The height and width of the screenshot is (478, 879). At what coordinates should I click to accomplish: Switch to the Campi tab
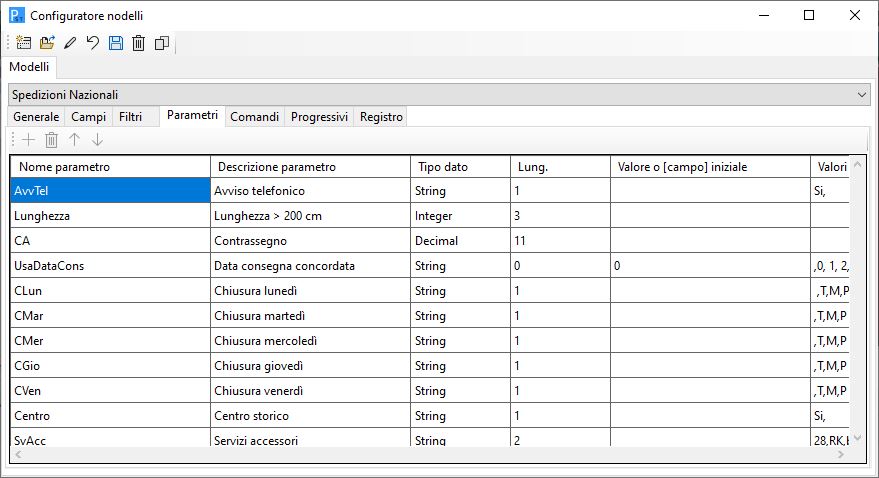(89, 117)
